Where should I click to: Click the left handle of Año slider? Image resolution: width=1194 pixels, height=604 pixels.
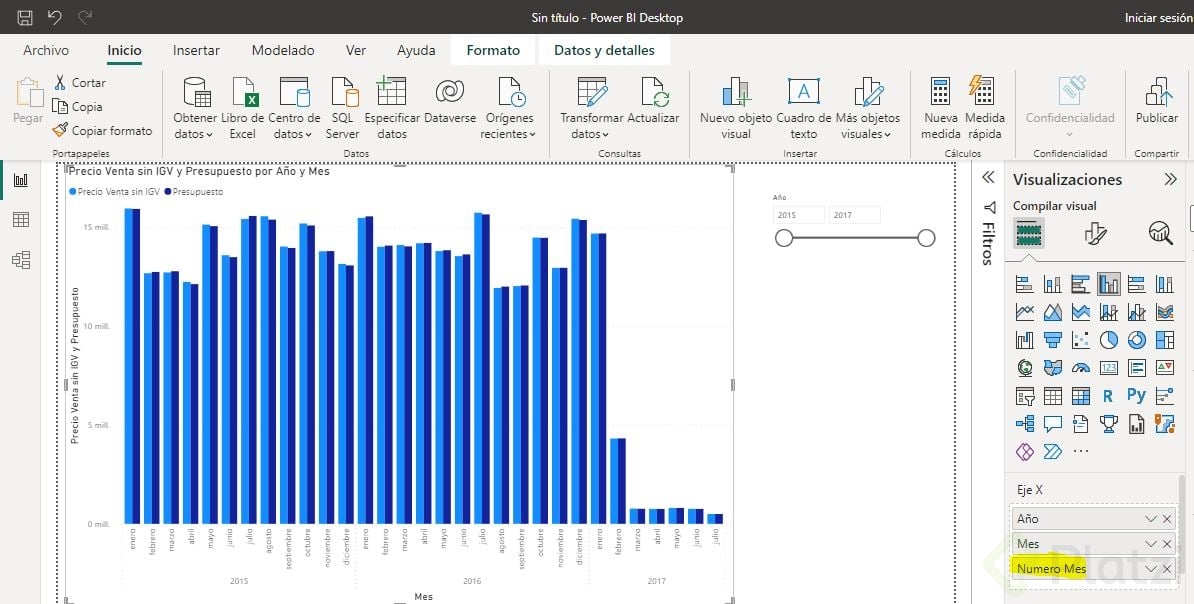coord(784,238)
